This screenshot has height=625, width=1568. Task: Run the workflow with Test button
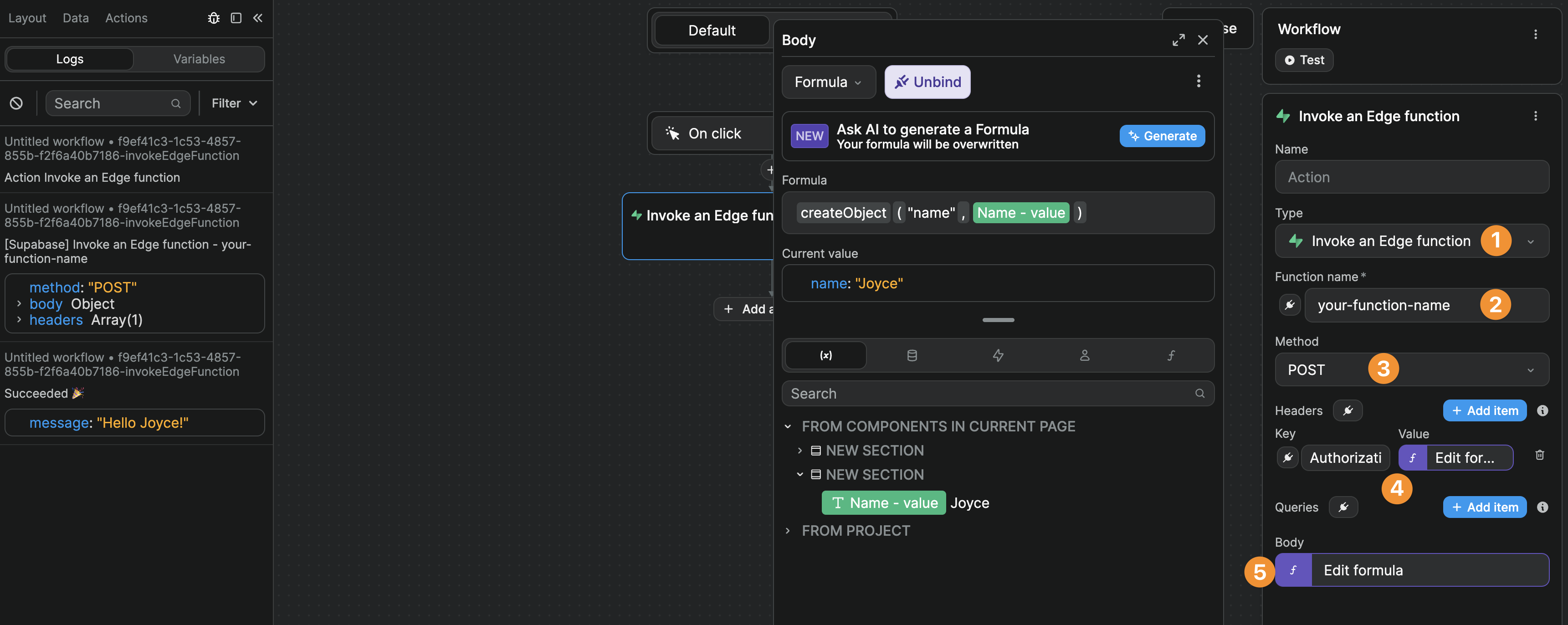pos(1304,60)
